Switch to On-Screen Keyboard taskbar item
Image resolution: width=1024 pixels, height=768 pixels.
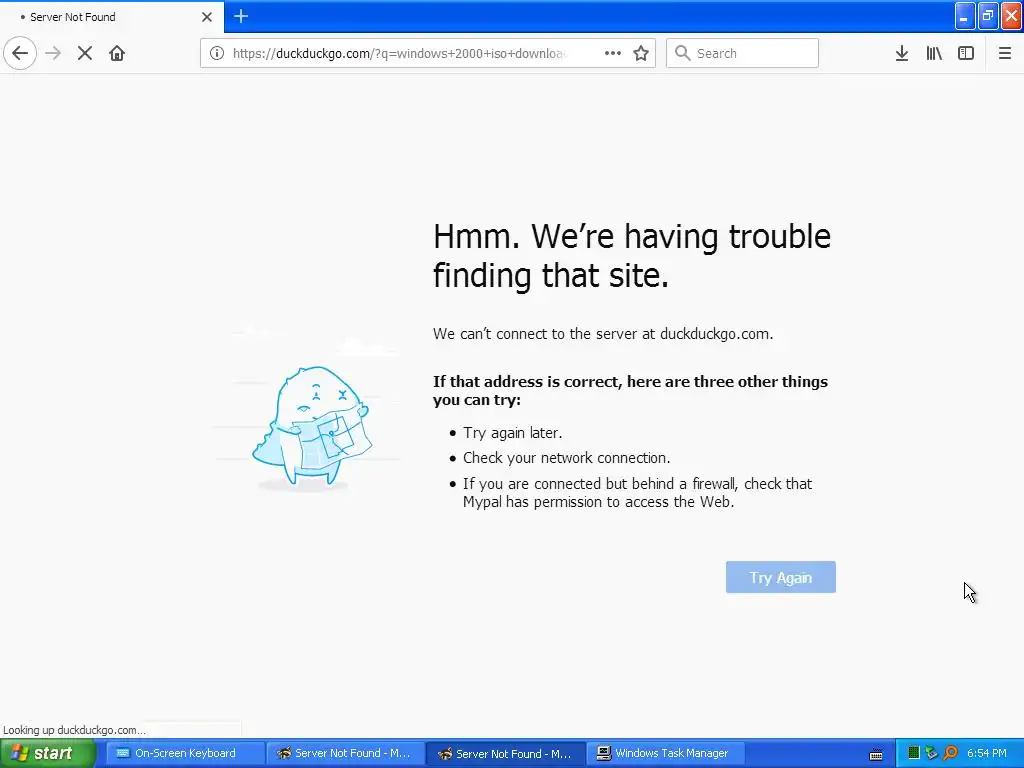pos(184,753)
